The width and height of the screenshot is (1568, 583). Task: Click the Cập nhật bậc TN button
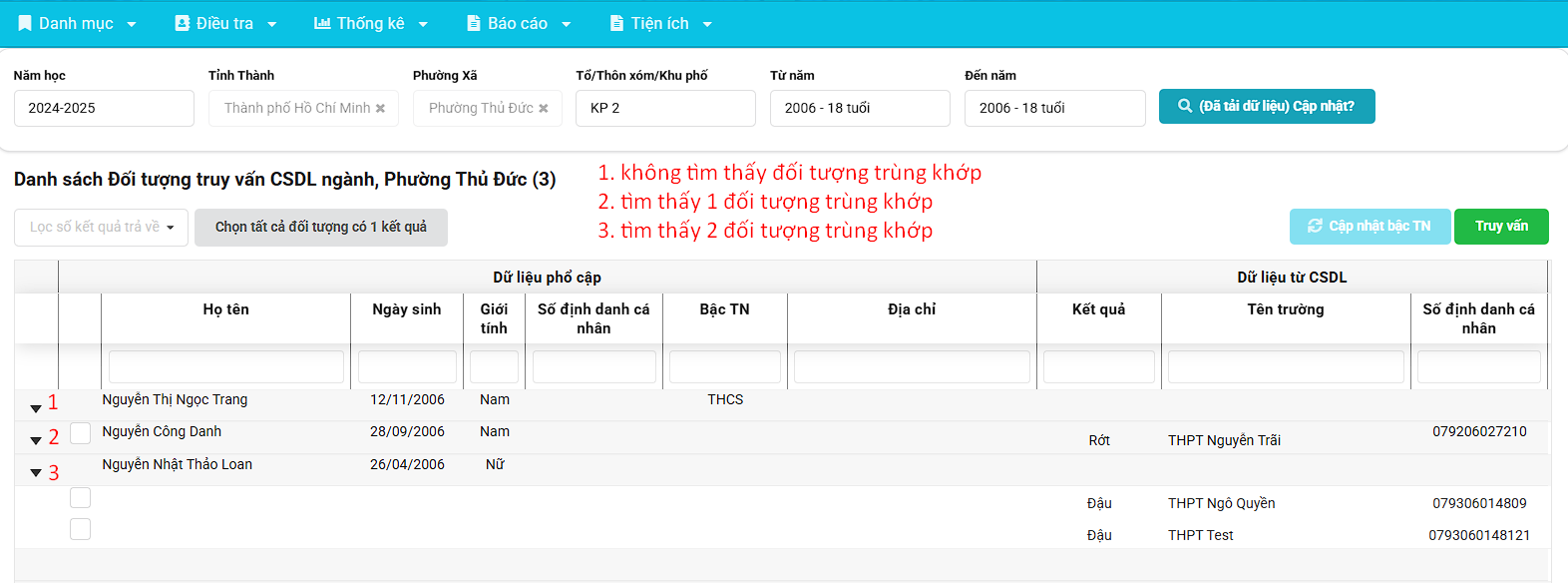coord(1369,227)
